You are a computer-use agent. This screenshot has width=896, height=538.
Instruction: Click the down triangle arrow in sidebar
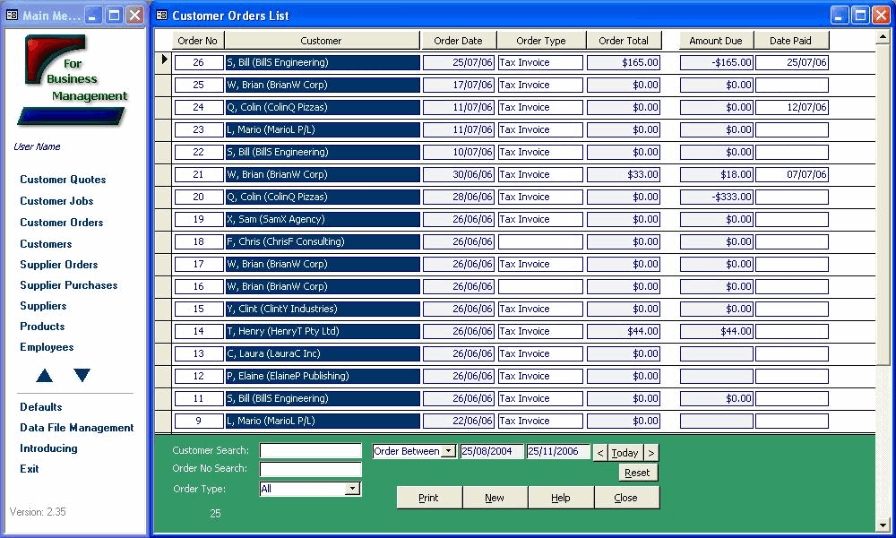[x=82, y=376]
